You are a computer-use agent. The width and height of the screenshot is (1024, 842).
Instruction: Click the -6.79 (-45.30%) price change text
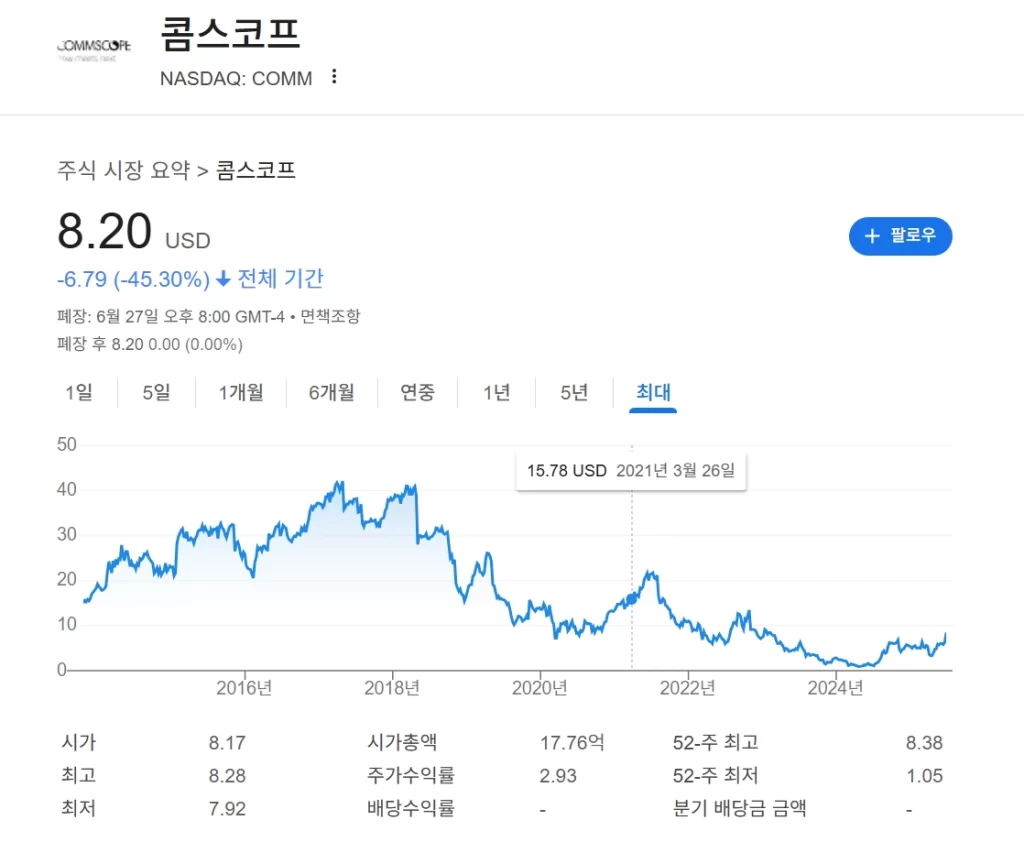point(133,278)
